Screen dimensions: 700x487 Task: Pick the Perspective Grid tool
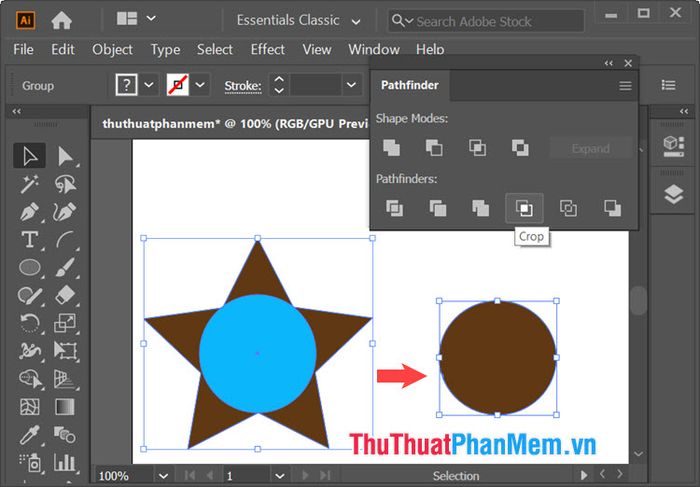point(65,379)
